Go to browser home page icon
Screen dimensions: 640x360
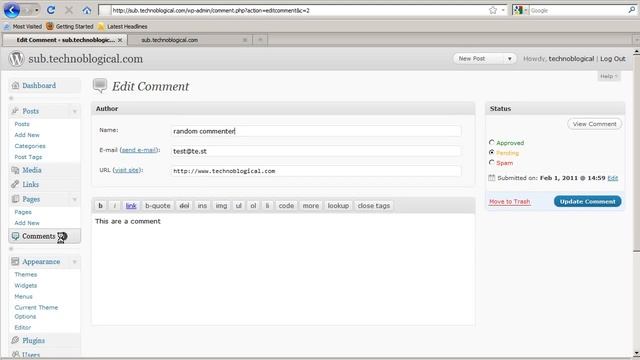point(87,10)
